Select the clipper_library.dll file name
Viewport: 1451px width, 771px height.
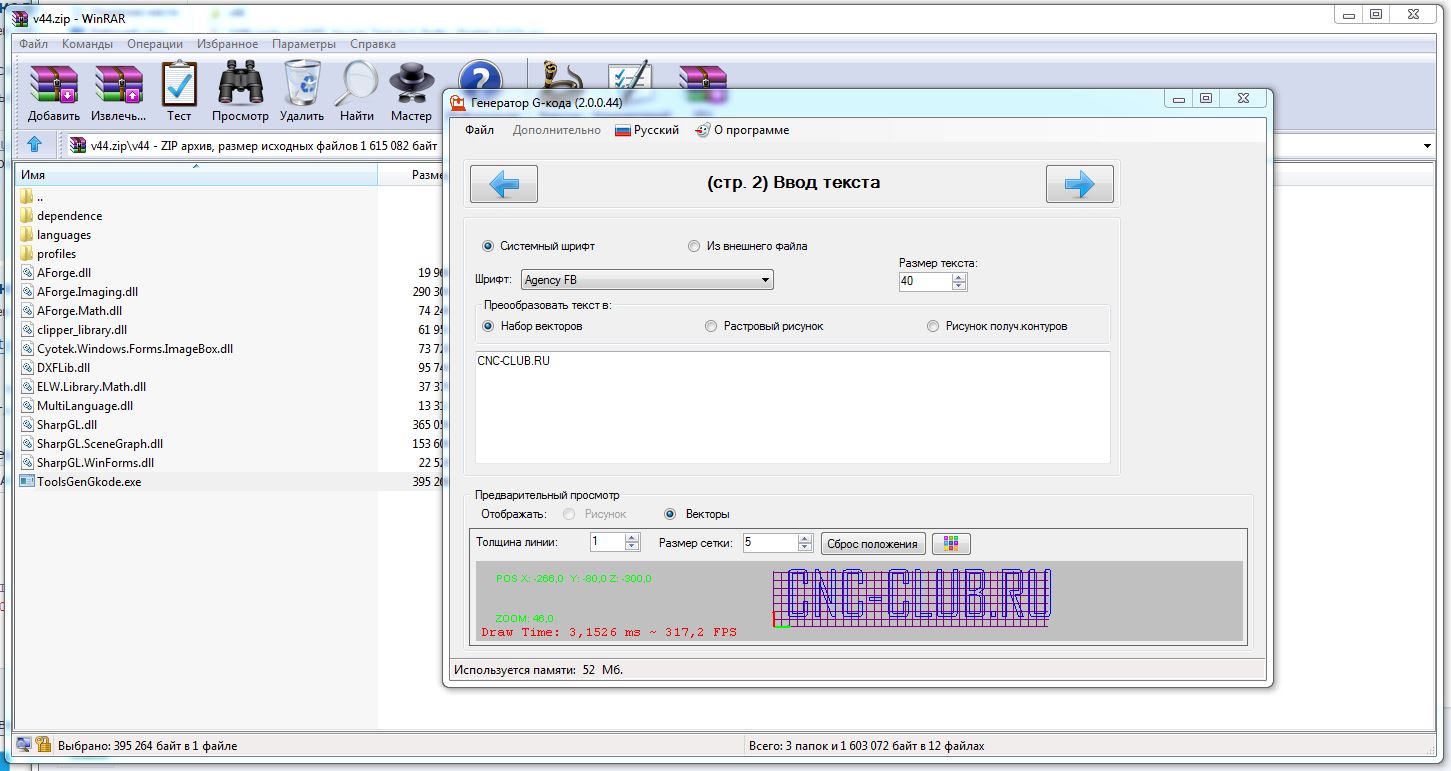coord(82,330)
